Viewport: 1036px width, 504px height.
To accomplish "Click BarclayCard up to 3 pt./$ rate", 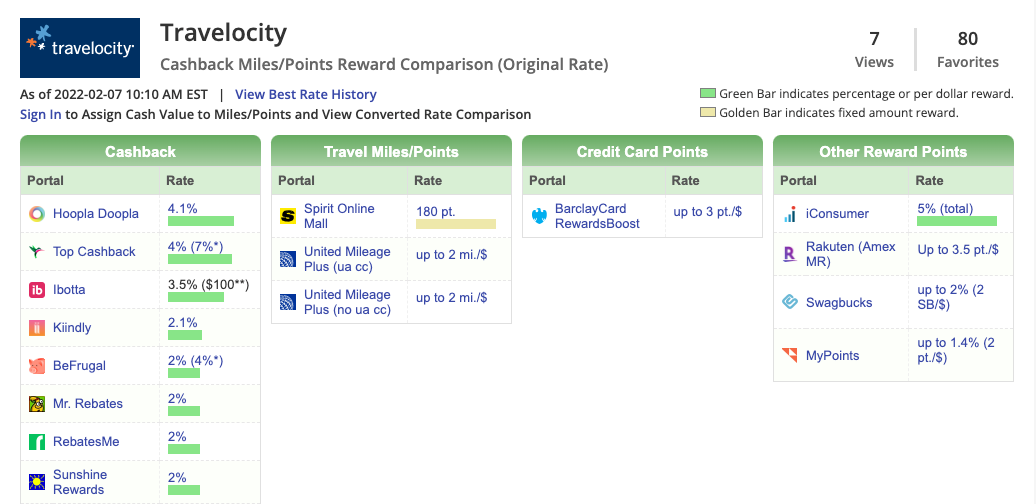I will 708,211.
